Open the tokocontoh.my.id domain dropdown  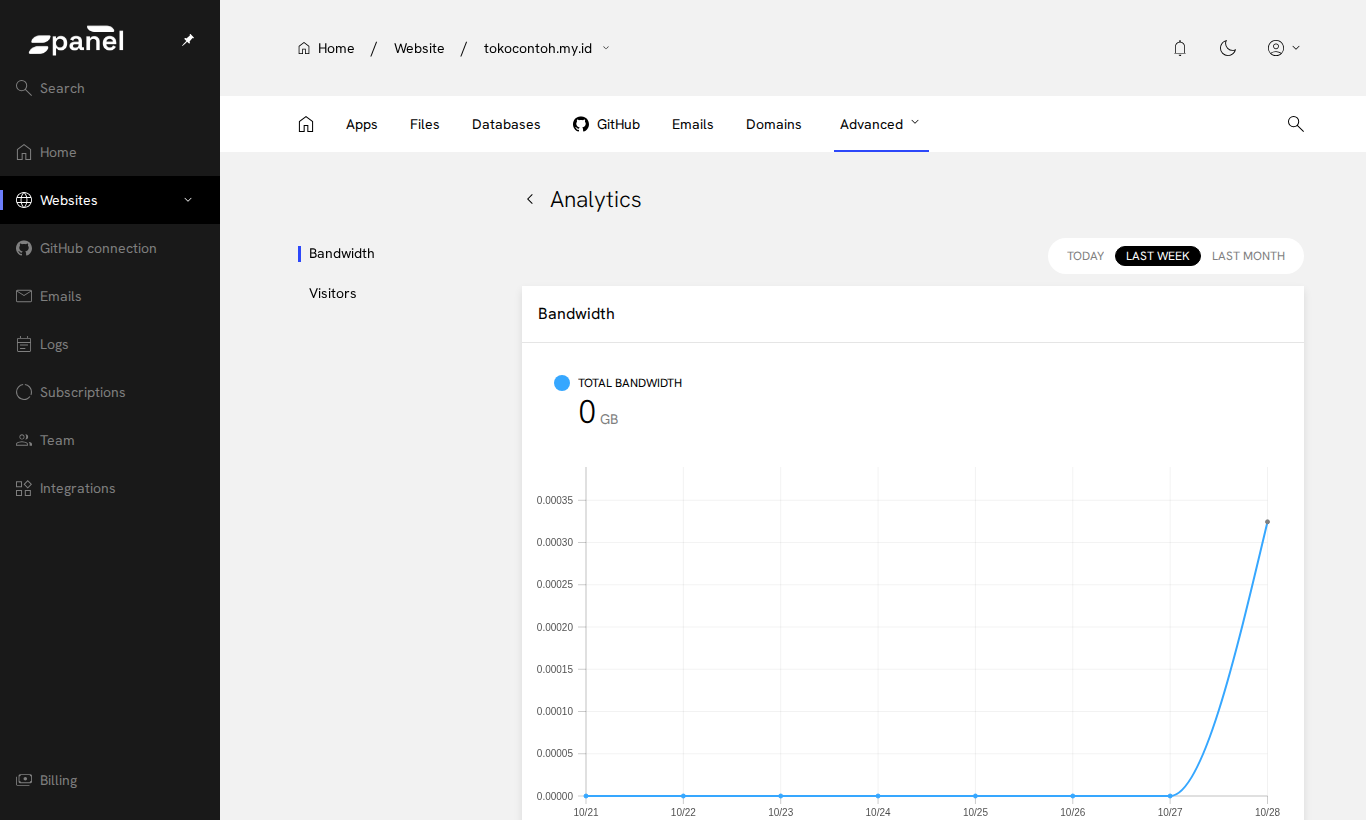(547, 48)
